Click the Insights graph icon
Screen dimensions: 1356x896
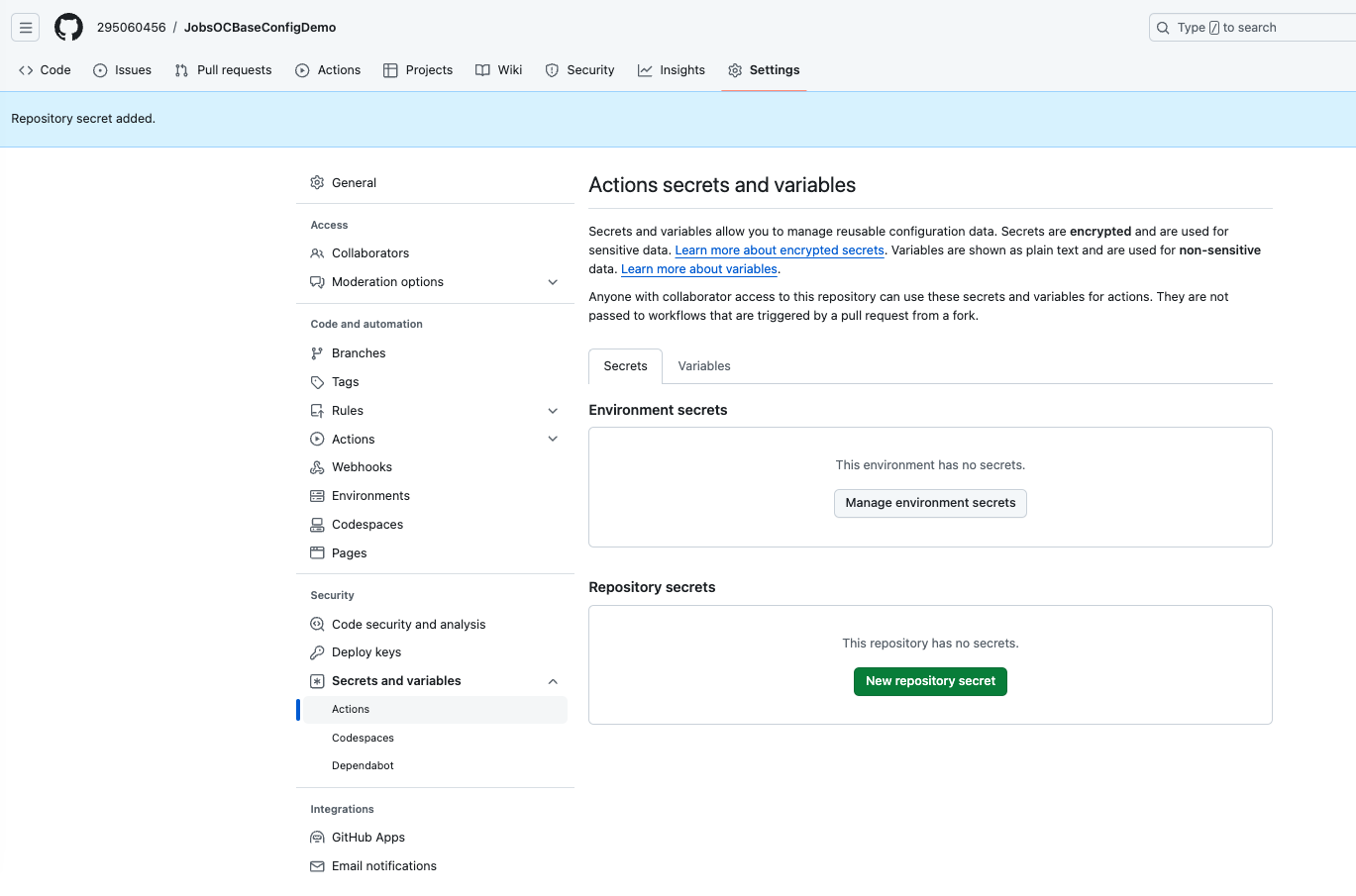point(645,70)
